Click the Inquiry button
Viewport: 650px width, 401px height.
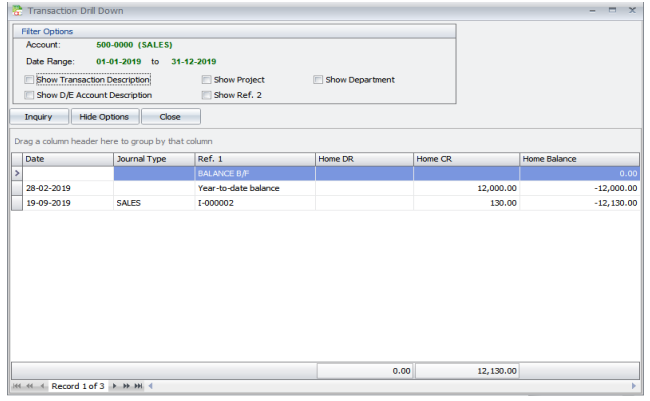pyautogui.click(x=39, y=117)
